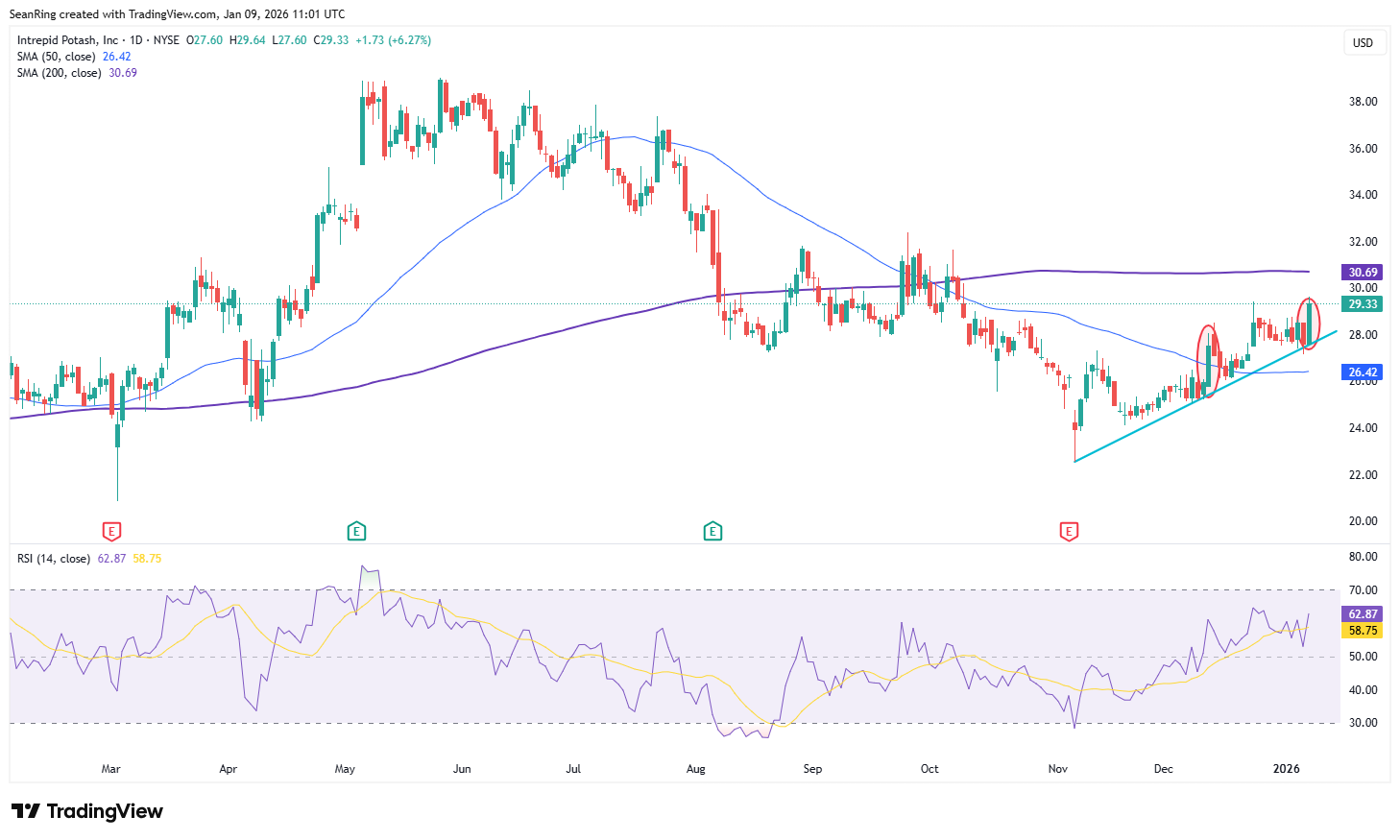This screenshot has width=1400, height=840.
Task: Click the 2026 label on time axis
Action: coord(1287,769)
